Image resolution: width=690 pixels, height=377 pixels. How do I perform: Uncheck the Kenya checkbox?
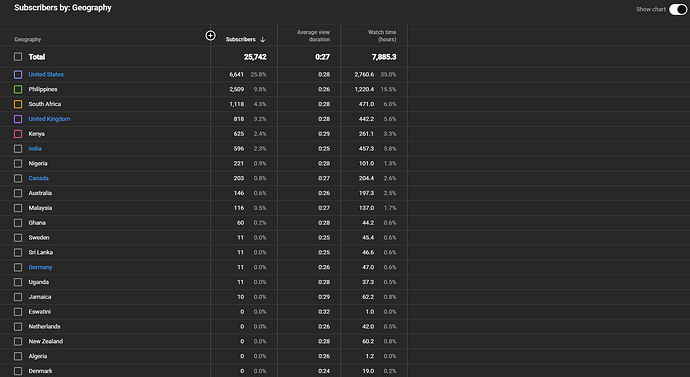[x=18, y=134]
